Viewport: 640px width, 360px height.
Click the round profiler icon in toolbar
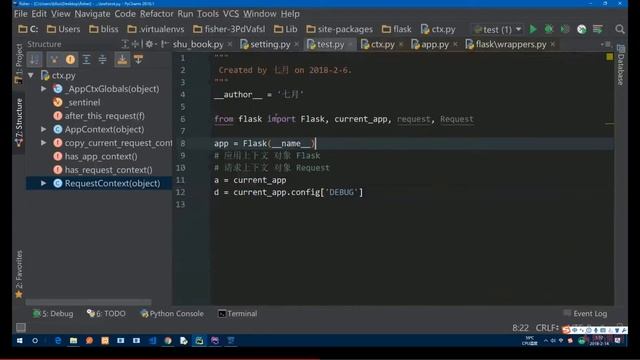(x=582, y=29)
